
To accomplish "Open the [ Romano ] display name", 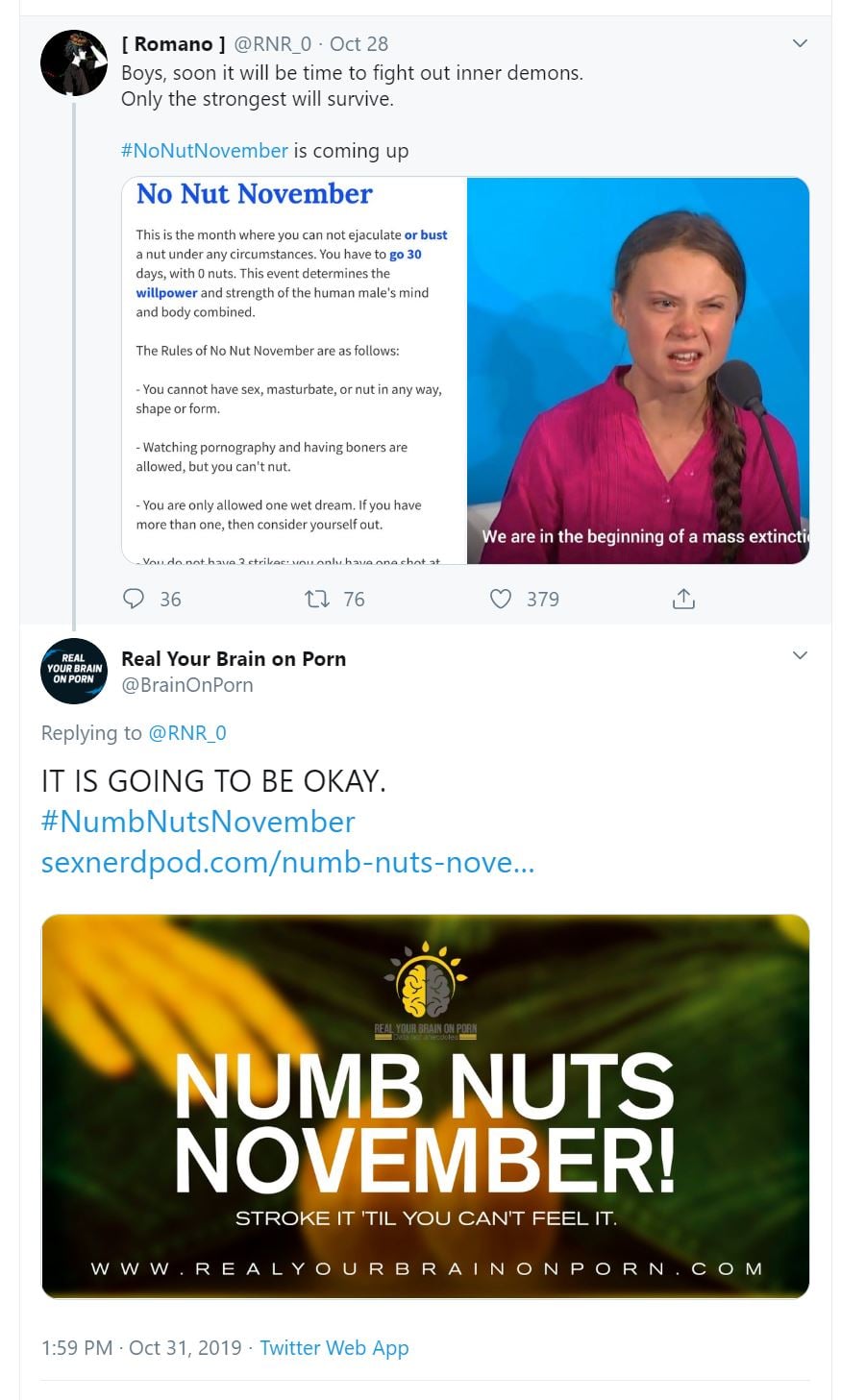I will coord(173,43).
